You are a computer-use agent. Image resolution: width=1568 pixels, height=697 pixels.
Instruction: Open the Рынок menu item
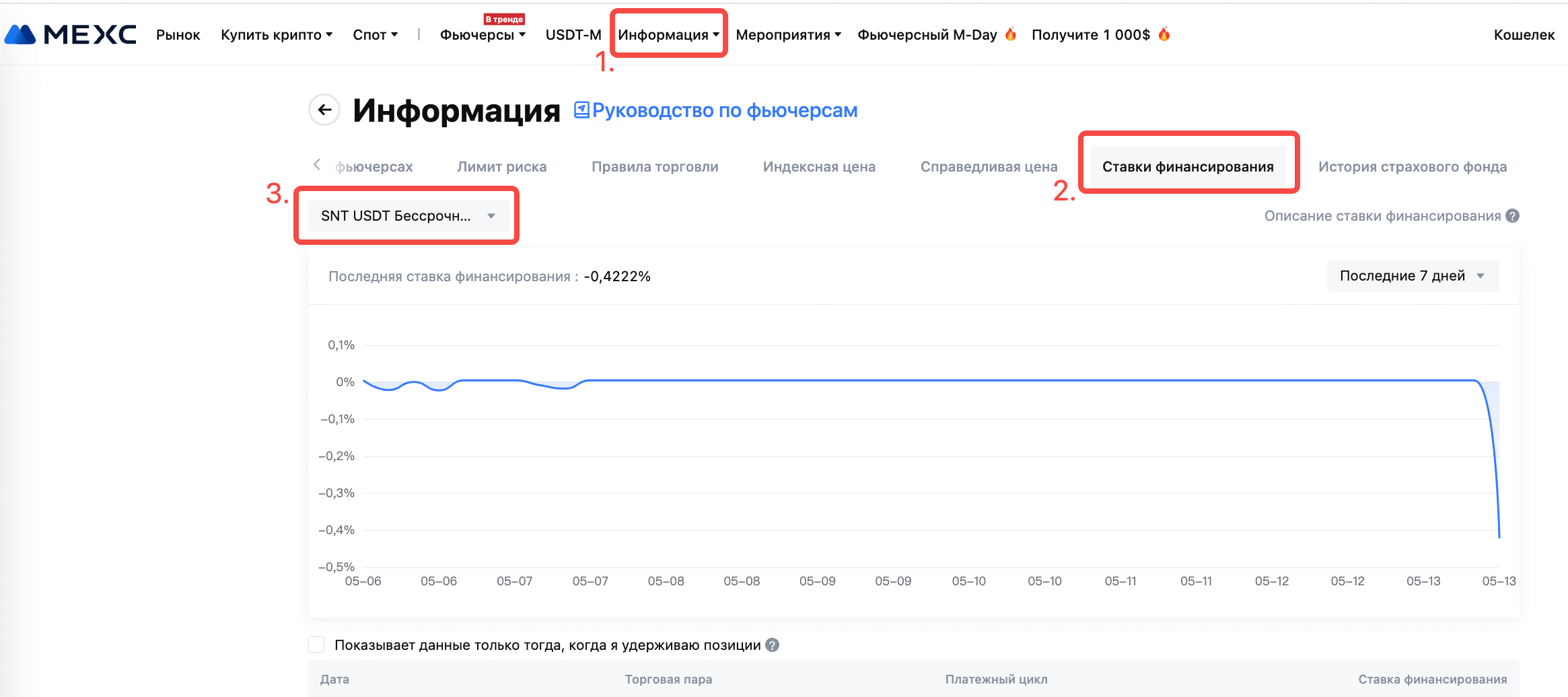(178, 35)
